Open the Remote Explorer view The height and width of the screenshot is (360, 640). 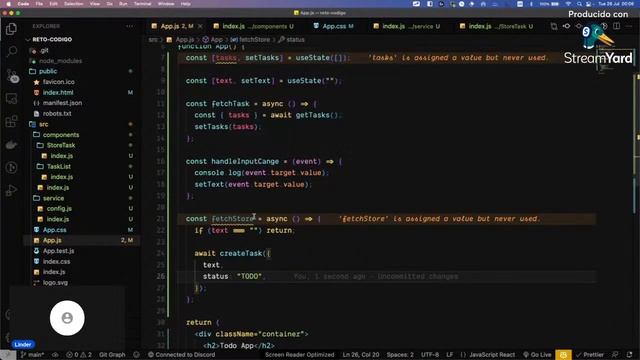click(11, 98)
